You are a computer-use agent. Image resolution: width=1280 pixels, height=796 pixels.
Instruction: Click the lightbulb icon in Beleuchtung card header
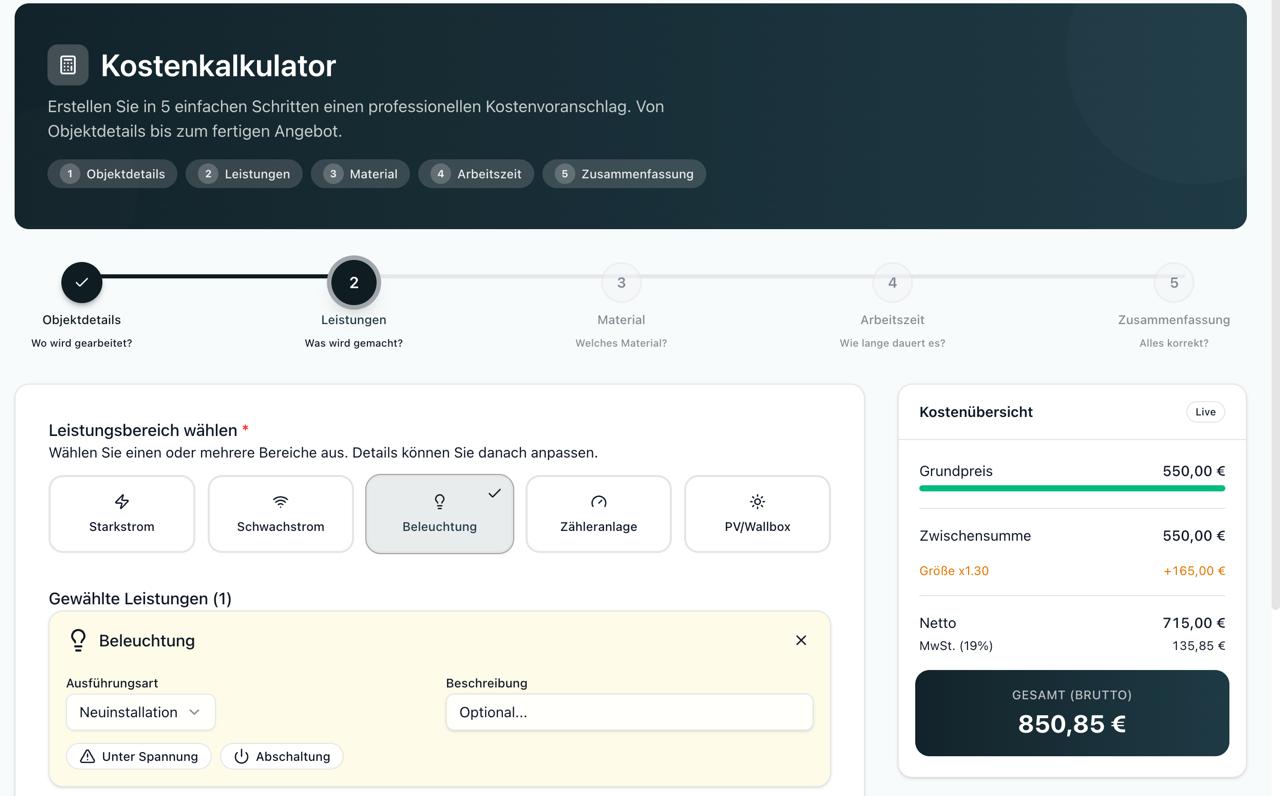point(78,640)
